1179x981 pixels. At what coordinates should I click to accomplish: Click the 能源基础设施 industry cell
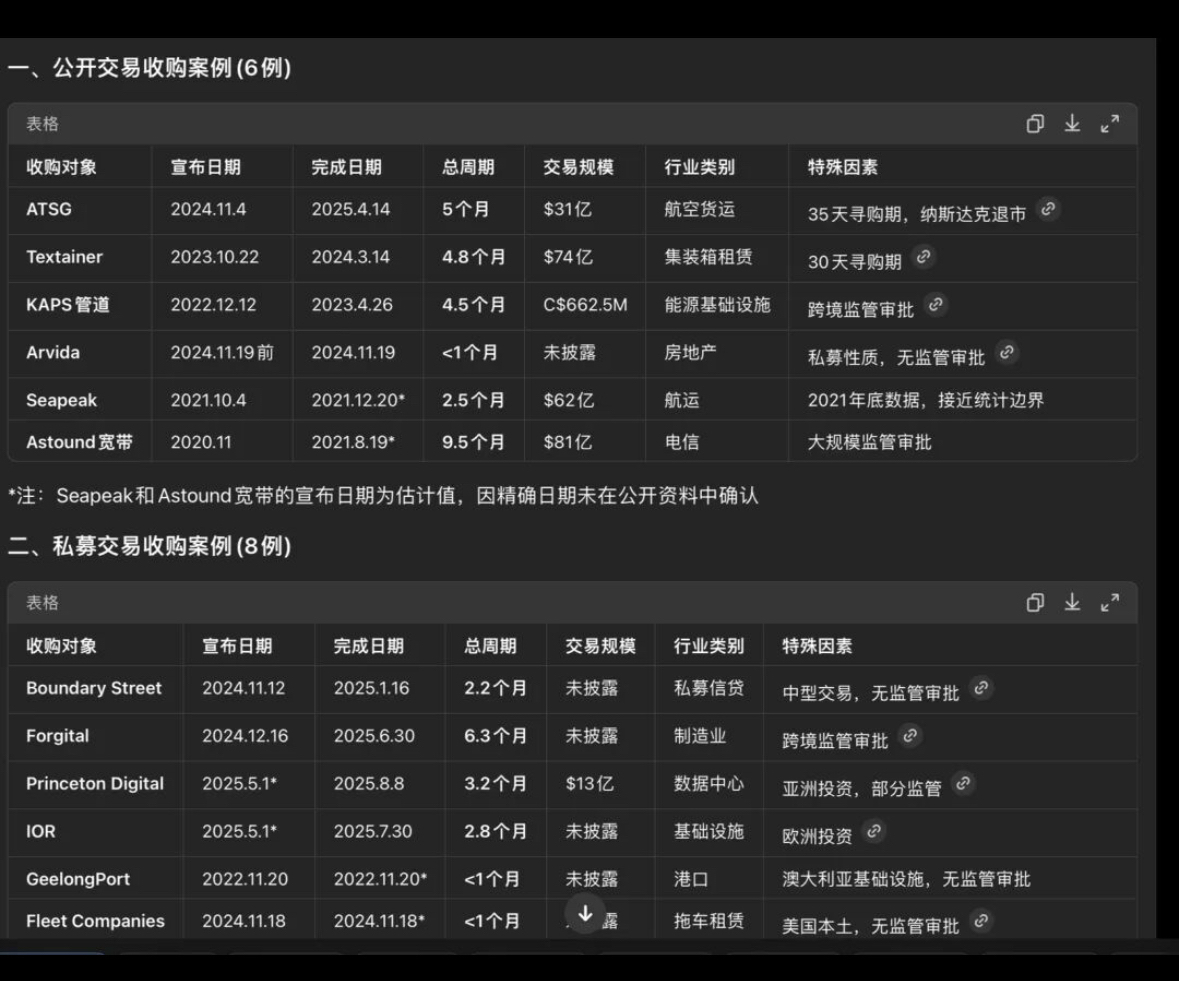[x=717, y=304]
